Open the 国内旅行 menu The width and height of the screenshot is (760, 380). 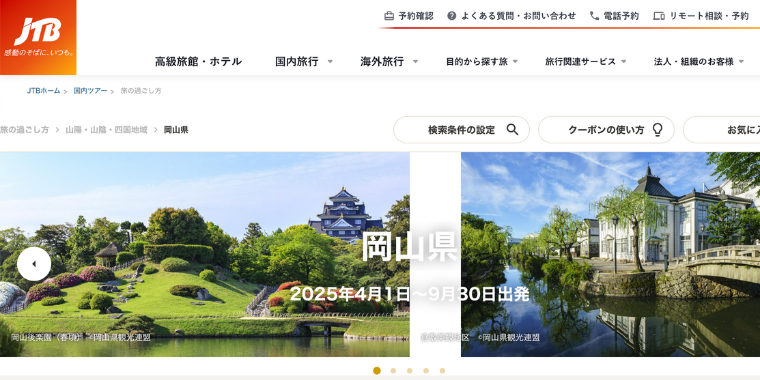[x=297, y=62]
